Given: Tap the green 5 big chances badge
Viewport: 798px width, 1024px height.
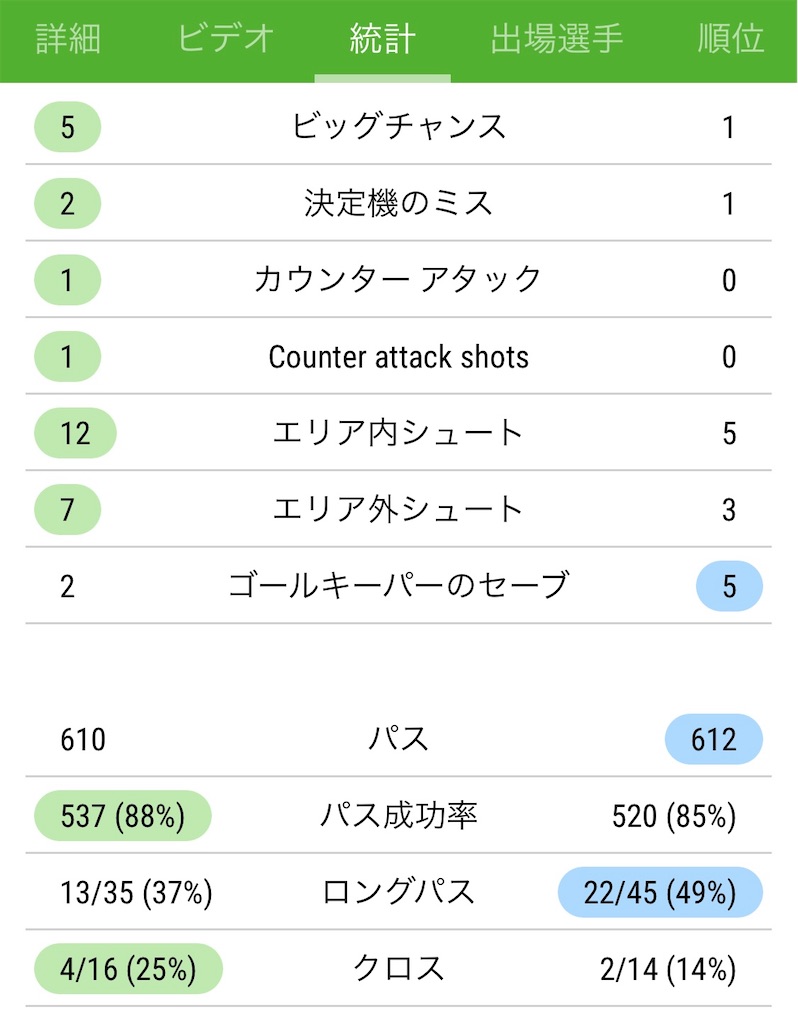Looking at the screenshot, I should (67, 127).
